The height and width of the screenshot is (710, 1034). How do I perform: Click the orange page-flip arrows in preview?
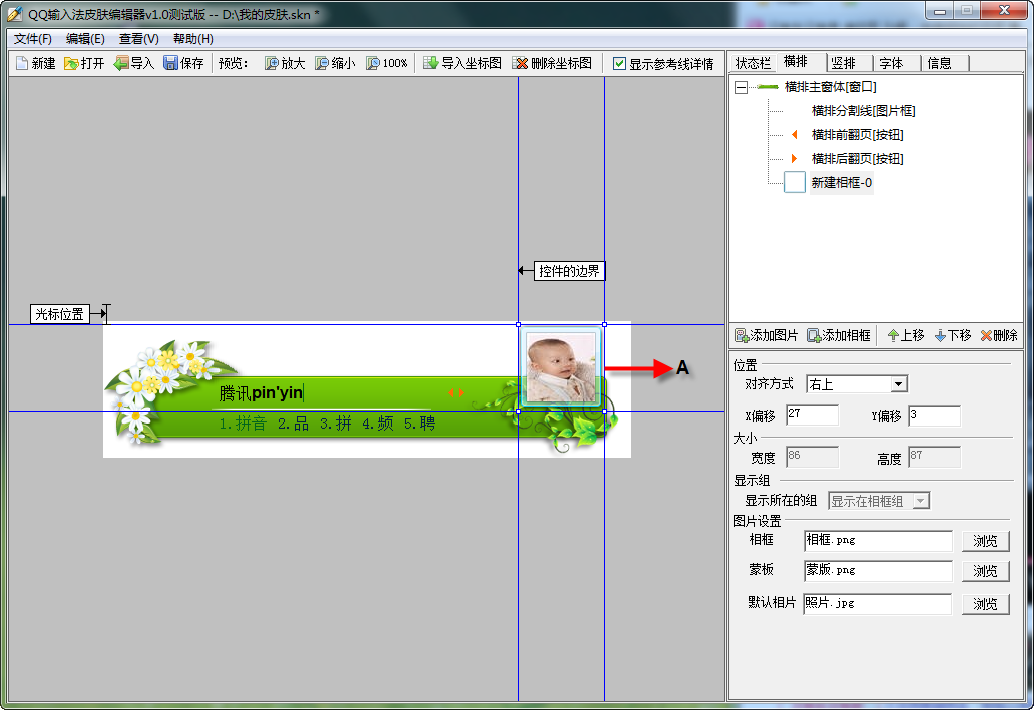coord(456,392)
